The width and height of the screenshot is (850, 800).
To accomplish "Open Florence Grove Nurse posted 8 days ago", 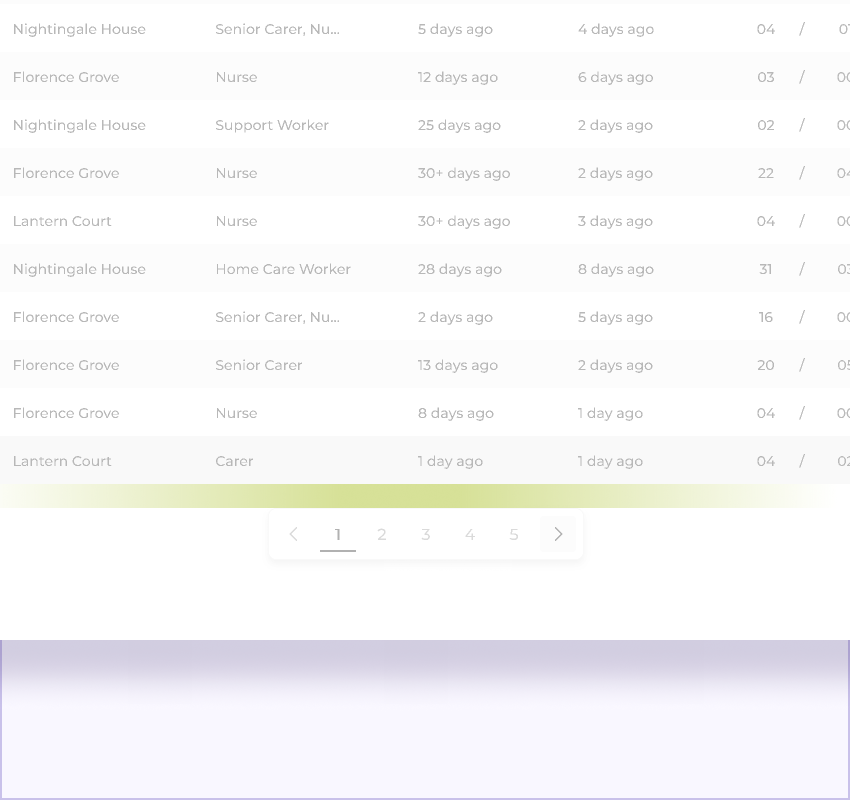I will [425, 412].
